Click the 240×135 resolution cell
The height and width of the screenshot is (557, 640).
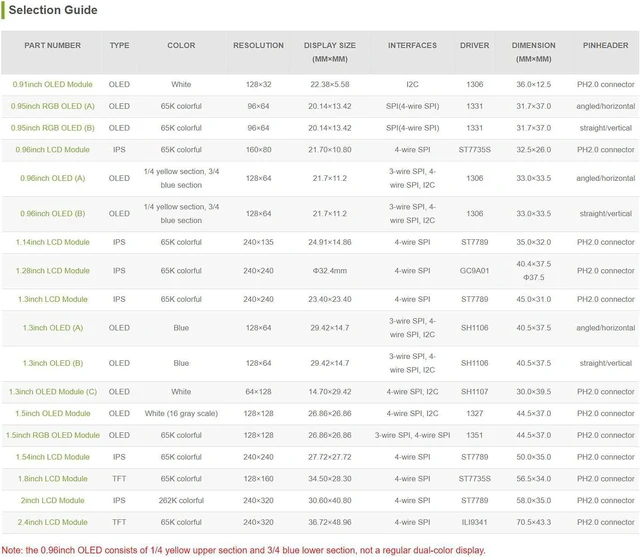(x=258, y=242)
